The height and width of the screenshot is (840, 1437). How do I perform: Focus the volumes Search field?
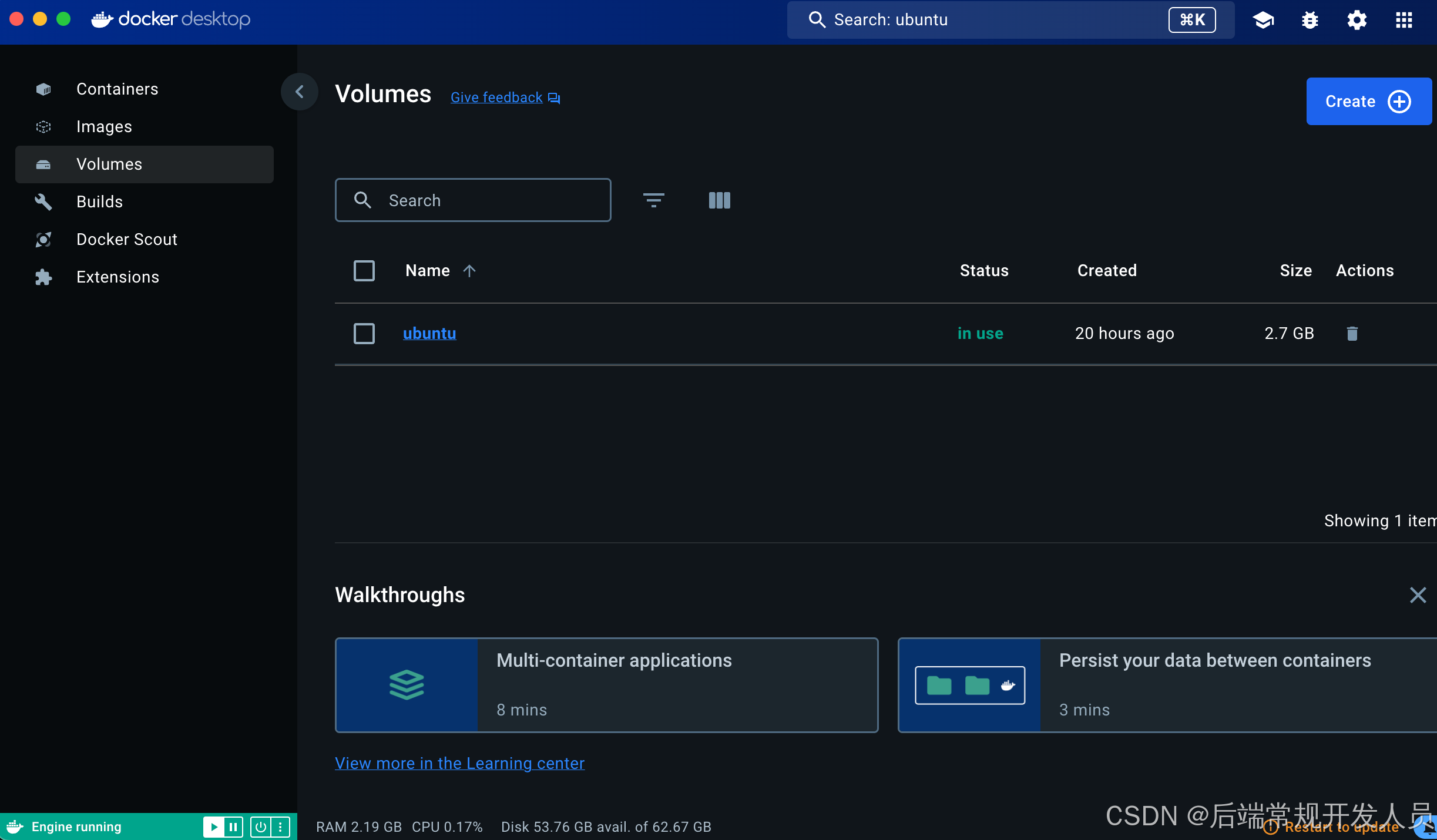(x=473, y=200)
